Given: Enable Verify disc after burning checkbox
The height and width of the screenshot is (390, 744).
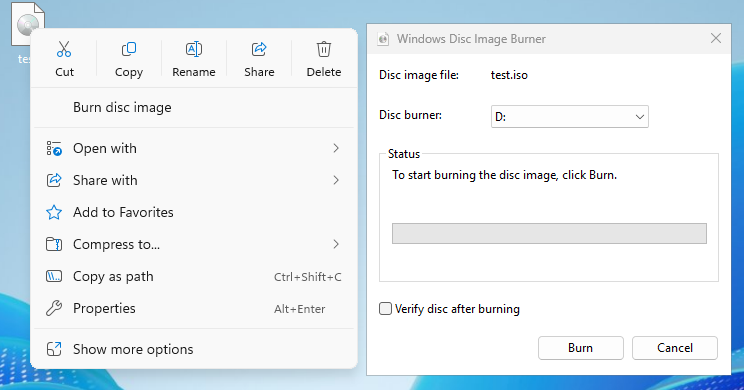Looking at the screenshot, I should click(x=385, y=309).
